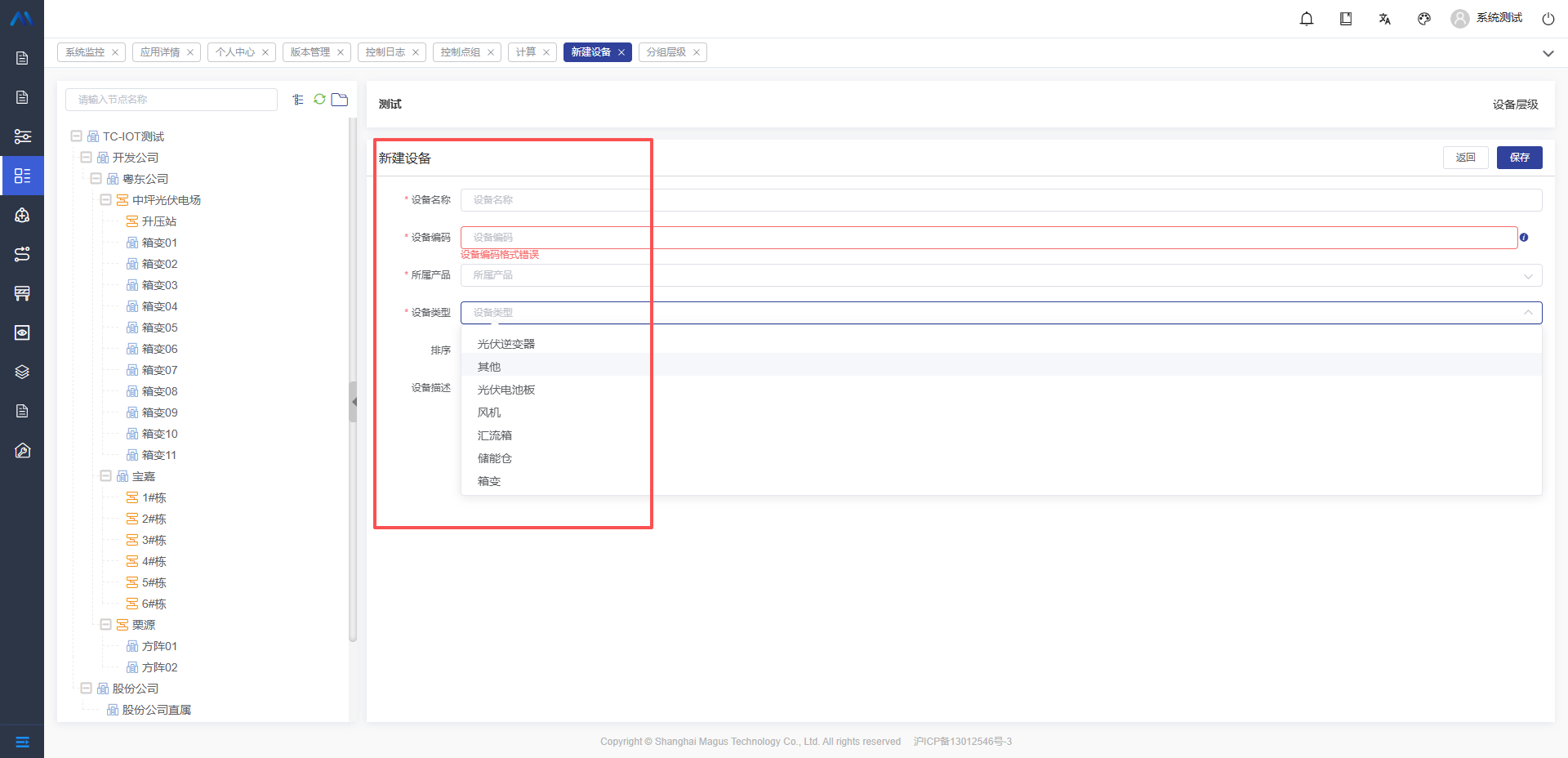The width and height of the screenshot is (1568, 758).
Task: Choose 汇流箱 in the dropdown list
Action: tap(495, 435)
